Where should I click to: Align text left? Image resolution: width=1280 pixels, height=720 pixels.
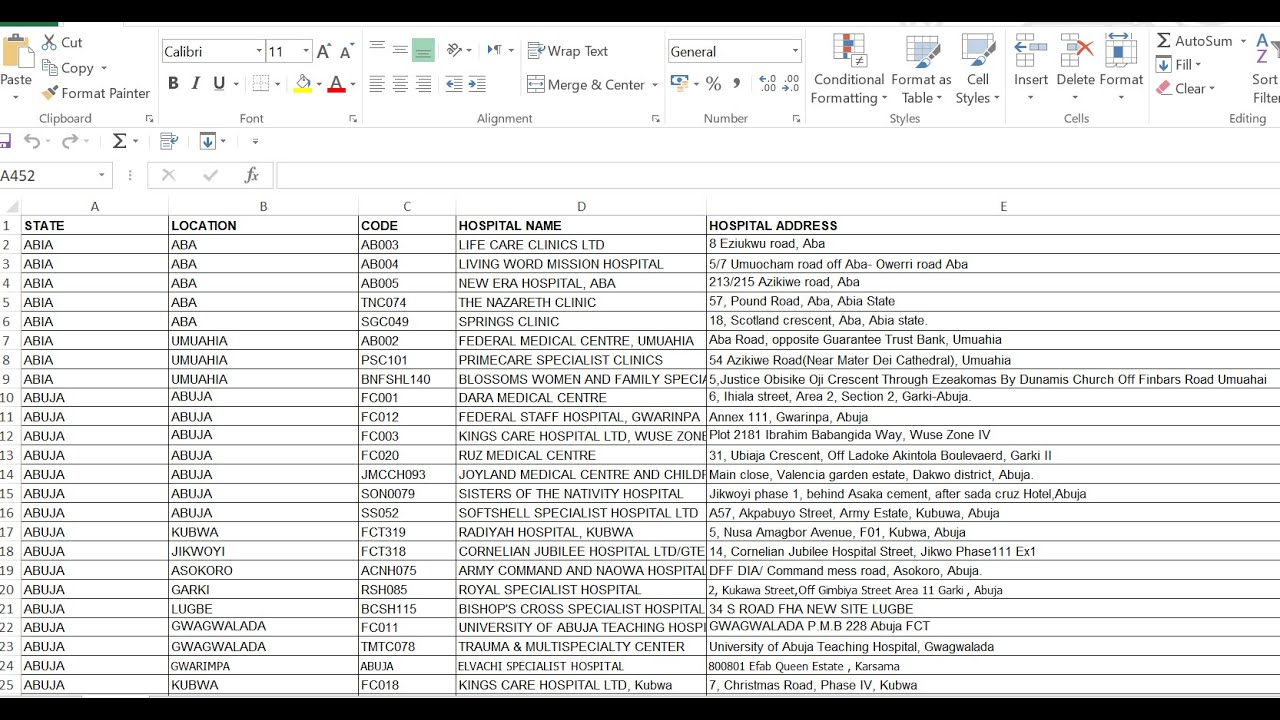377,85
